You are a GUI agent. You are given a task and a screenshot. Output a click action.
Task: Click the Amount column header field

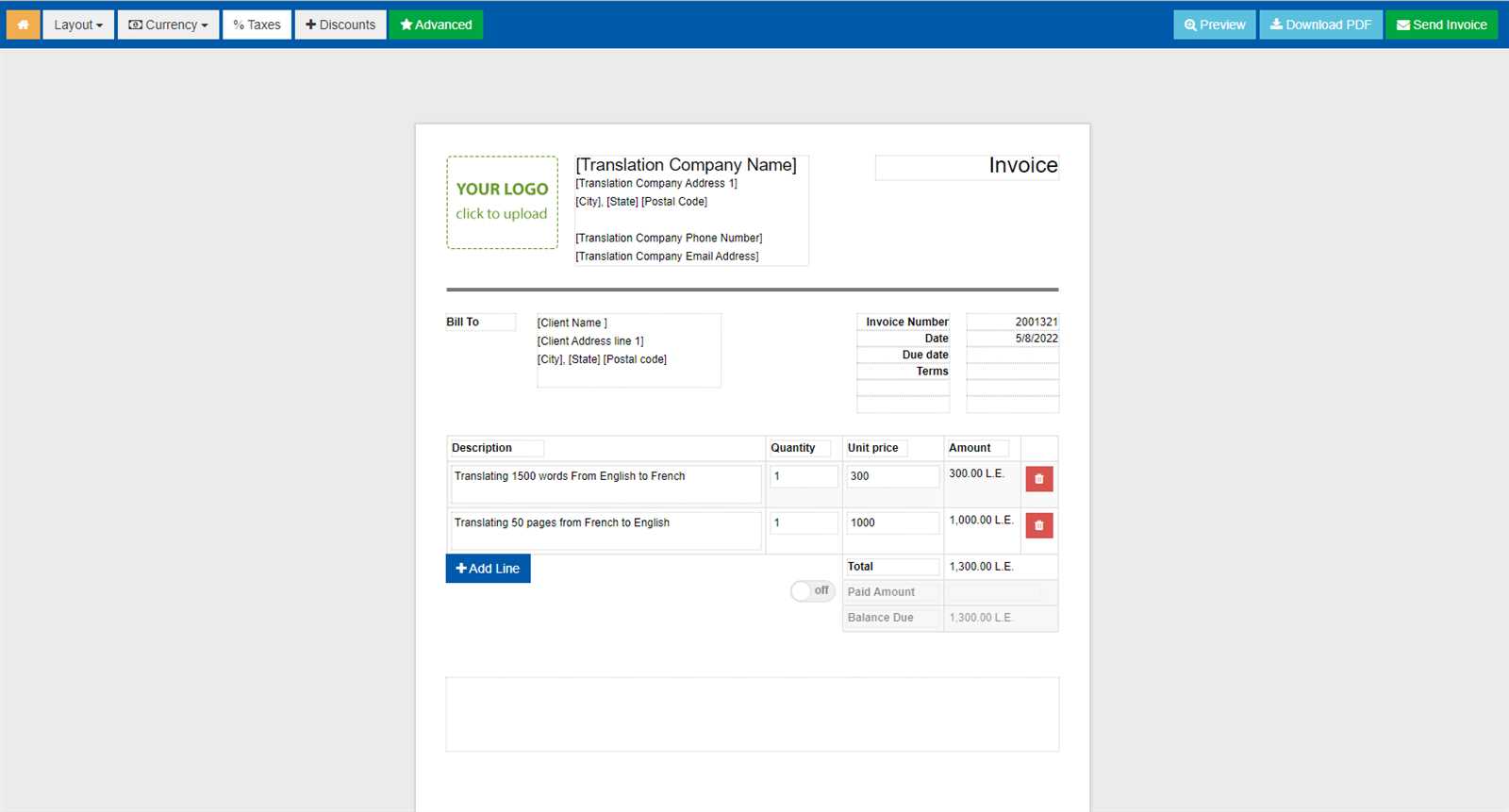(978, 448)
